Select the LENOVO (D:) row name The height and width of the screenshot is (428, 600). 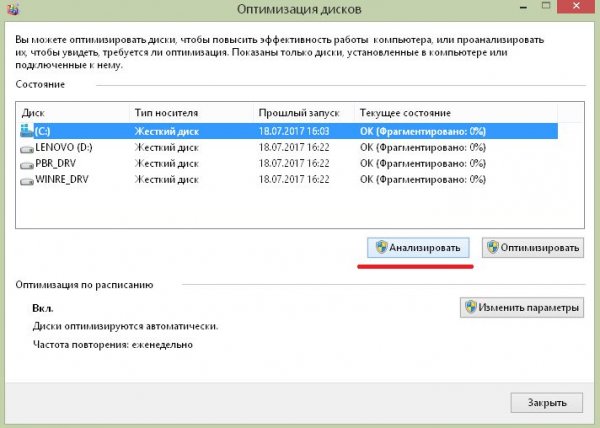pyautogui.click(x=64, y=147)
